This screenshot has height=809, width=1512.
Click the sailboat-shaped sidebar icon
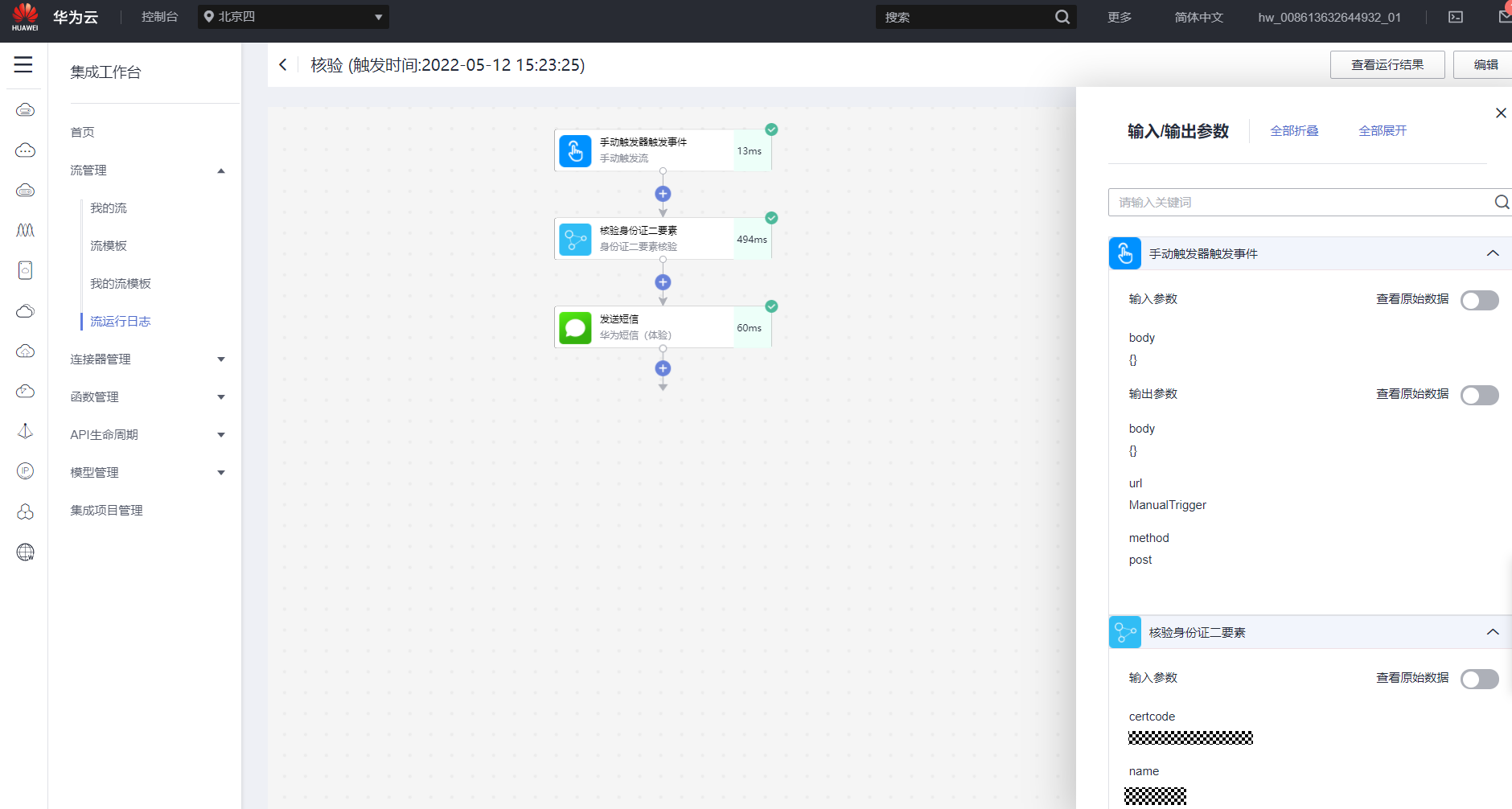[25, 431]
